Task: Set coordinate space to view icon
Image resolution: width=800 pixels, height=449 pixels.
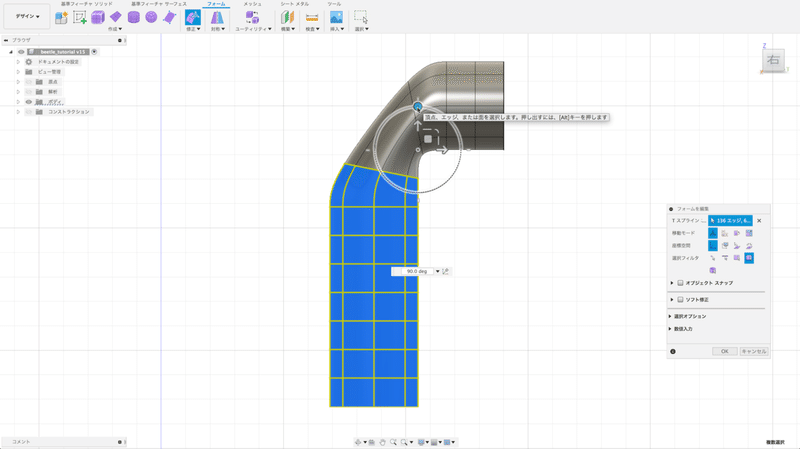Action: (725, 245)
